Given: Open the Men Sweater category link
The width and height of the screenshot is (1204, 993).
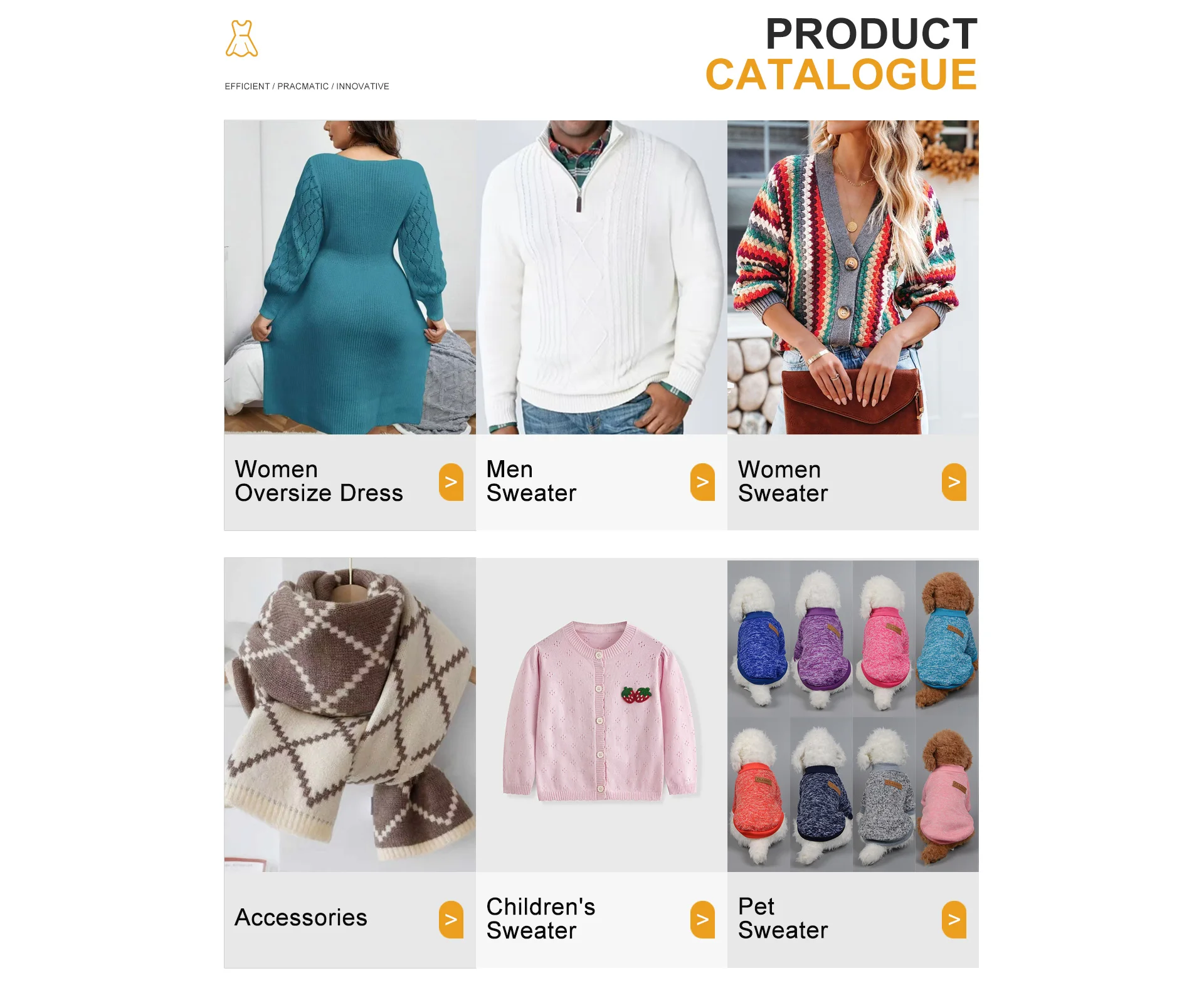Looking at the screenshot, I should (531, 481).
